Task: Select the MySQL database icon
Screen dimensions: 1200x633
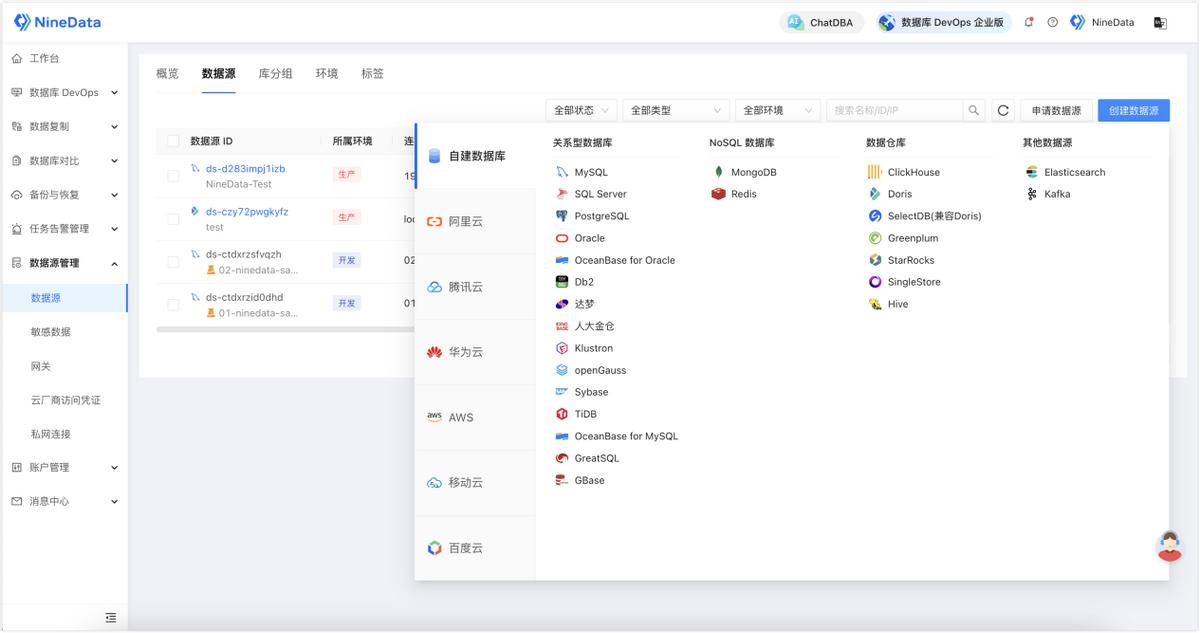Action: (563, 172)
